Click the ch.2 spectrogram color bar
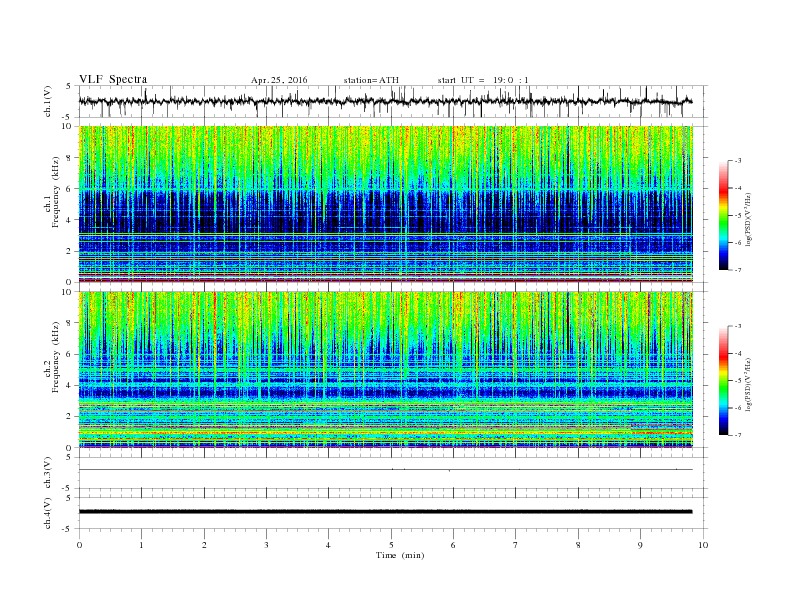The image size is (792, 612). (x=724, y=381)
